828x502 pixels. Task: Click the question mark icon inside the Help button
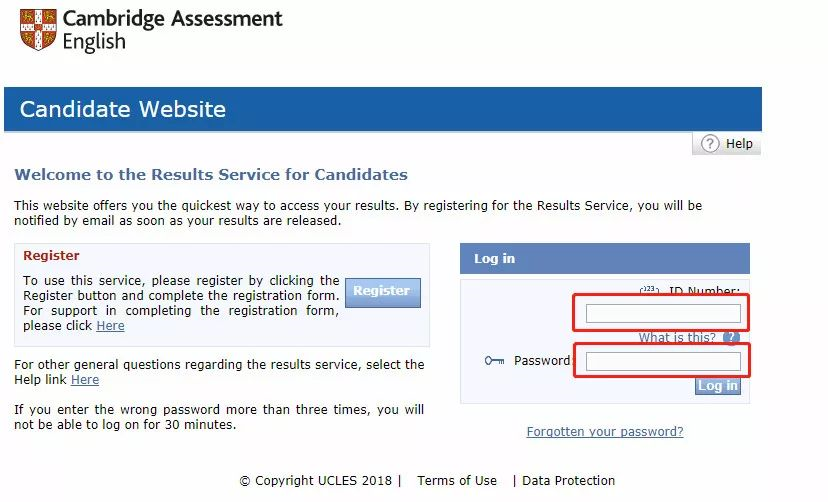point(710,143)
